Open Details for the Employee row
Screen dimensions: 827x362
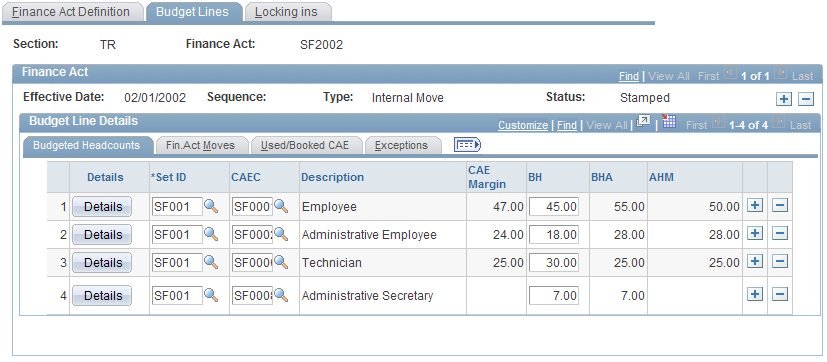tap(102, 207)
